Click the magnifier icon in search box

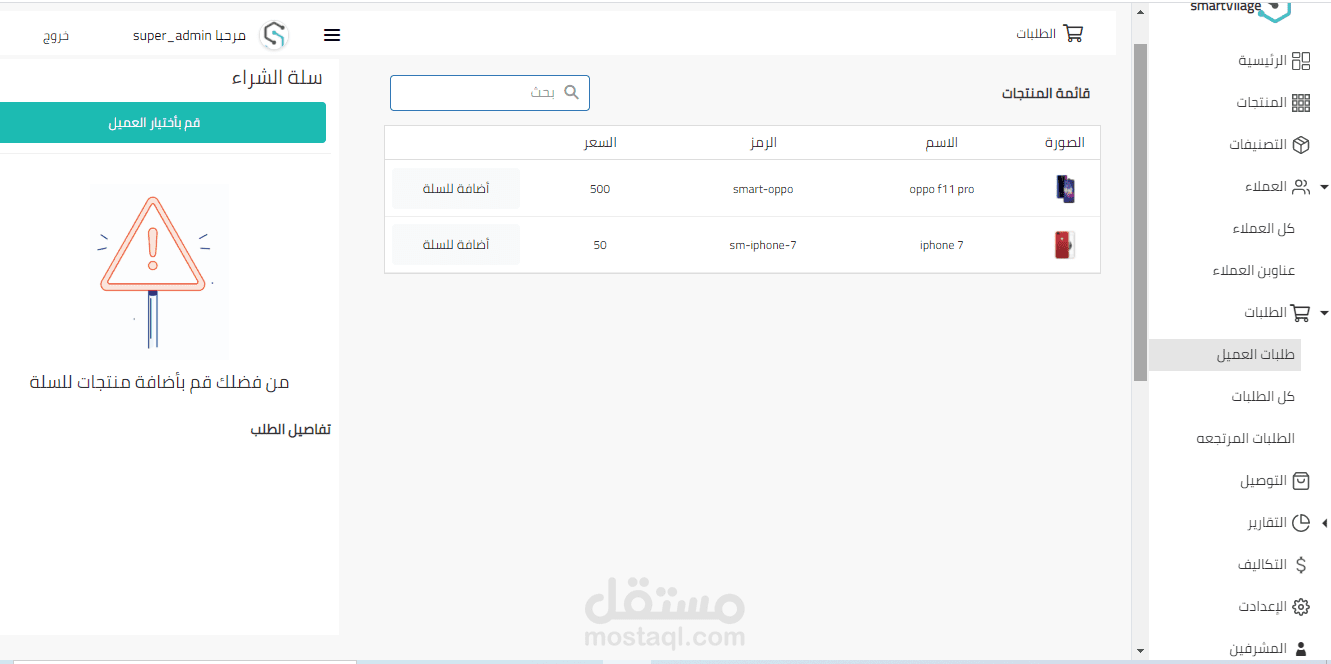tap(571, 92)
